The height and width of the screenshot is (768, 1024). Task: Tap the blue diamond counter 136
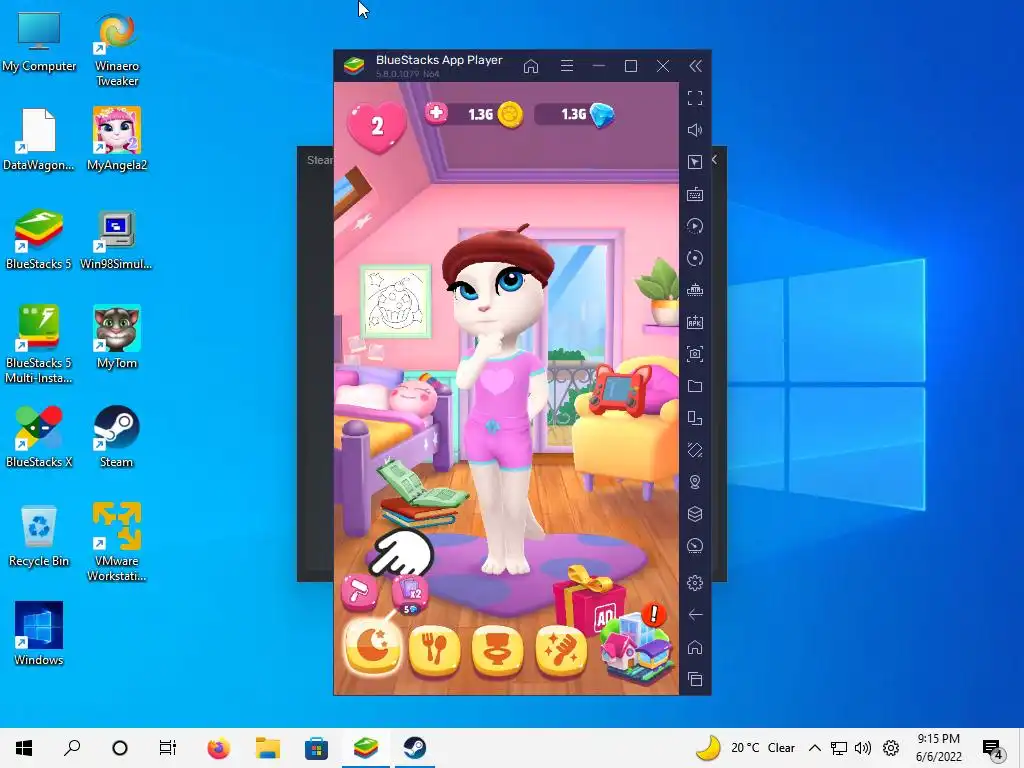coord(575,114)
